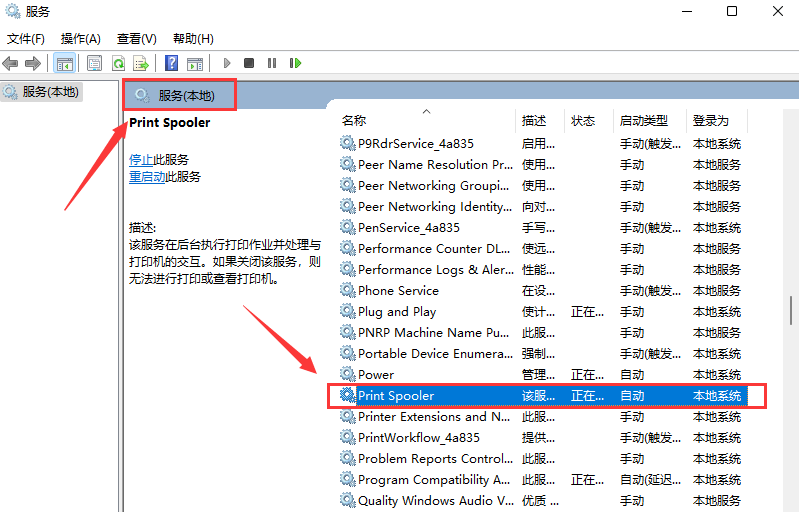Image resolution: width=799 pixels, height=512 pixels.
Task: Click 本地服务 login cell of Phone Service
Action: [716, 290]
